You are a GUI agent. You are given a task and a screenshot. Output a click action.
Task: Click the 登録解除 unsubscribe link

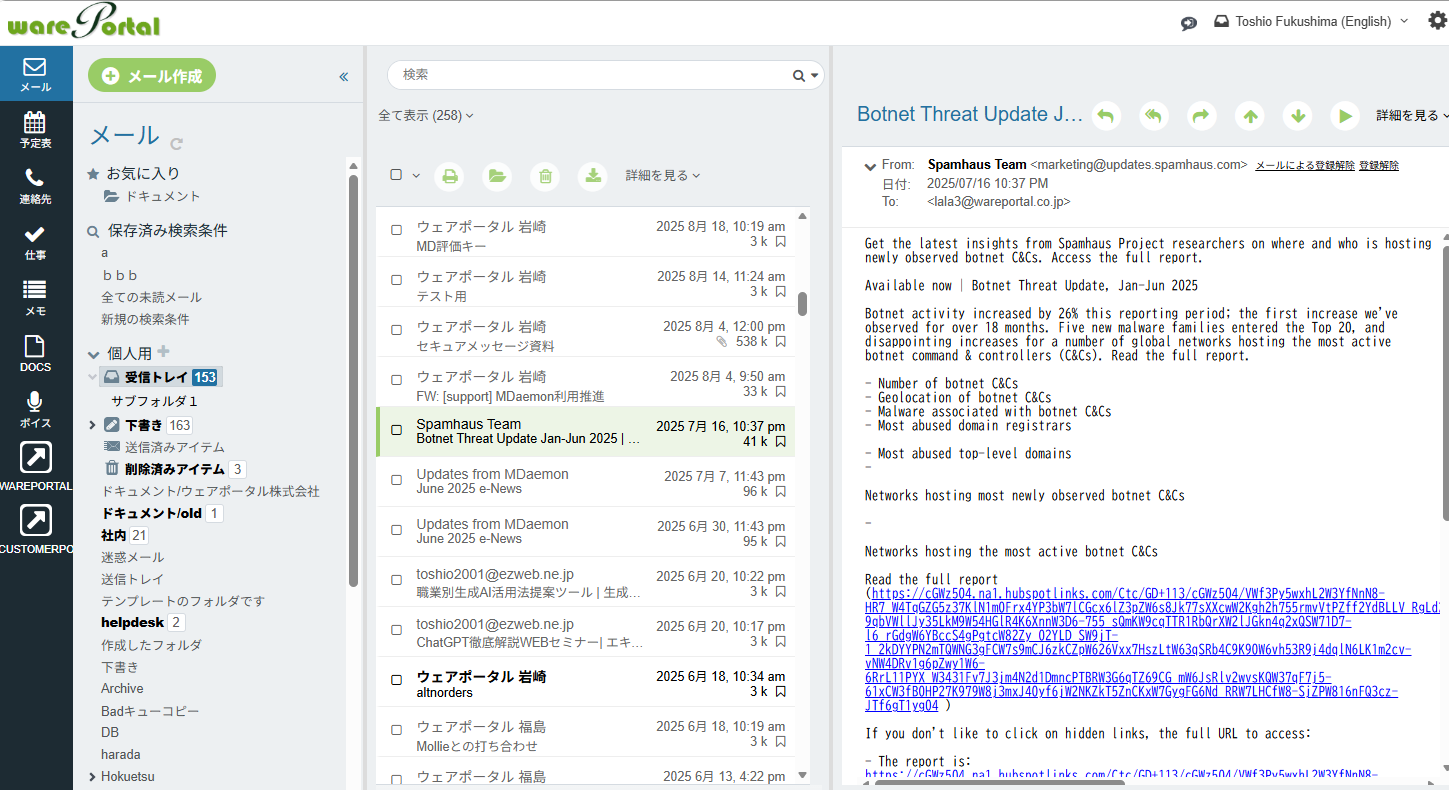[1379, 165]
